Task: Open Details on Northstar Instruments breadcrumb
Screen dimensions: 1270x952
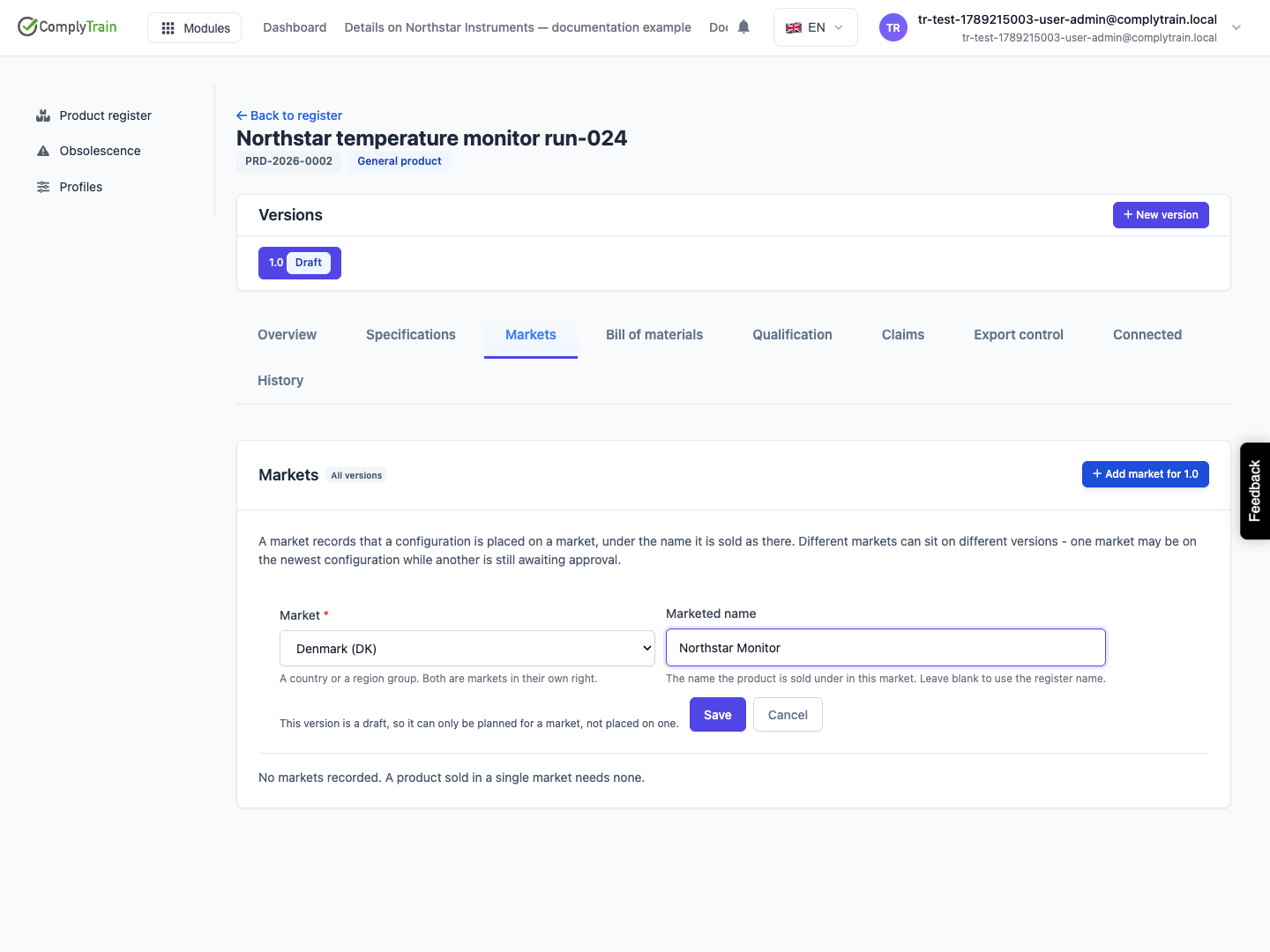Action: pos(518,27)
